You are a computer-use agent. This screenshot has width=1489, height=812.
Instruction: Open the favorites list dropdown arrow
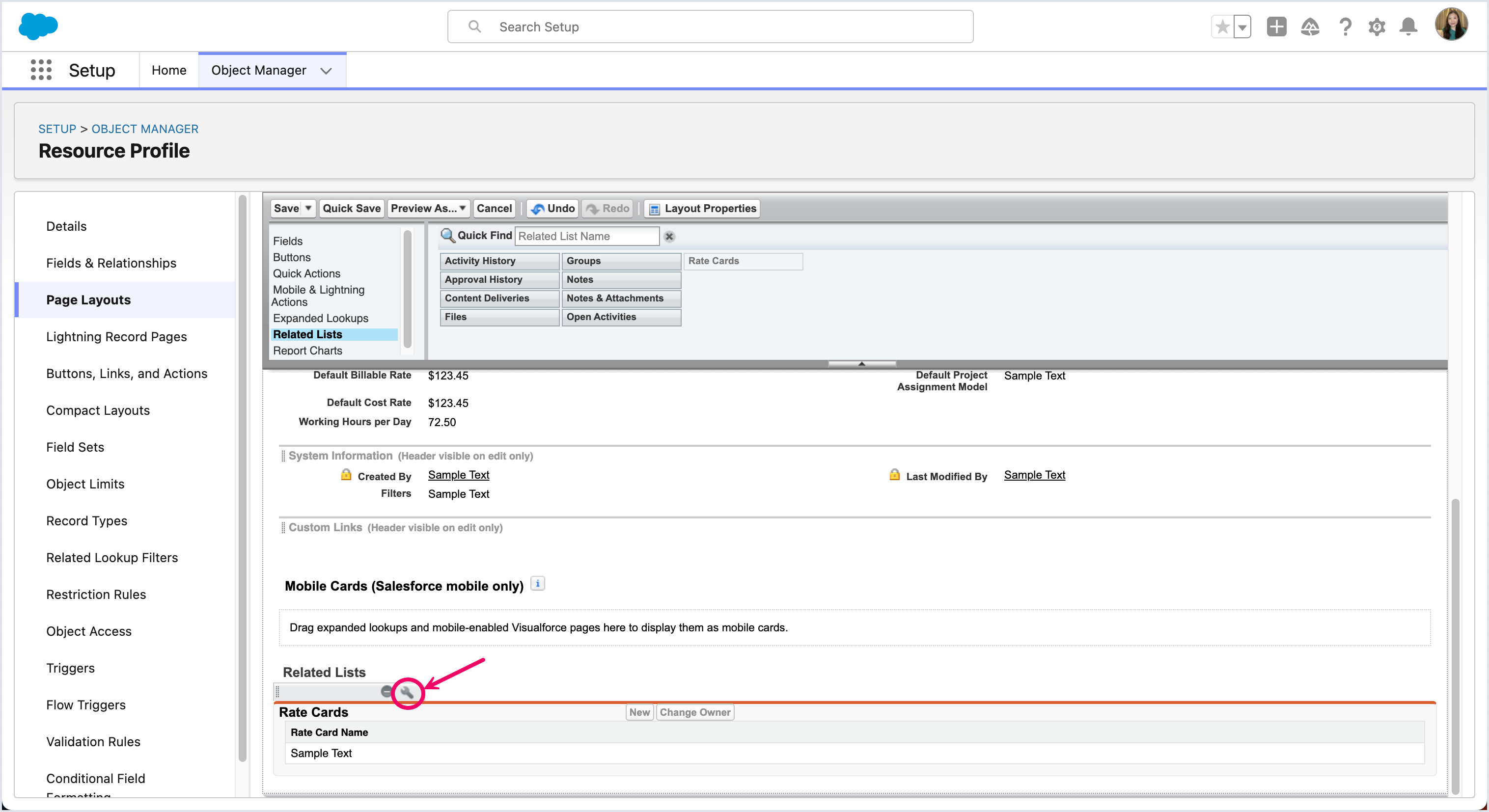point(1242,27)
